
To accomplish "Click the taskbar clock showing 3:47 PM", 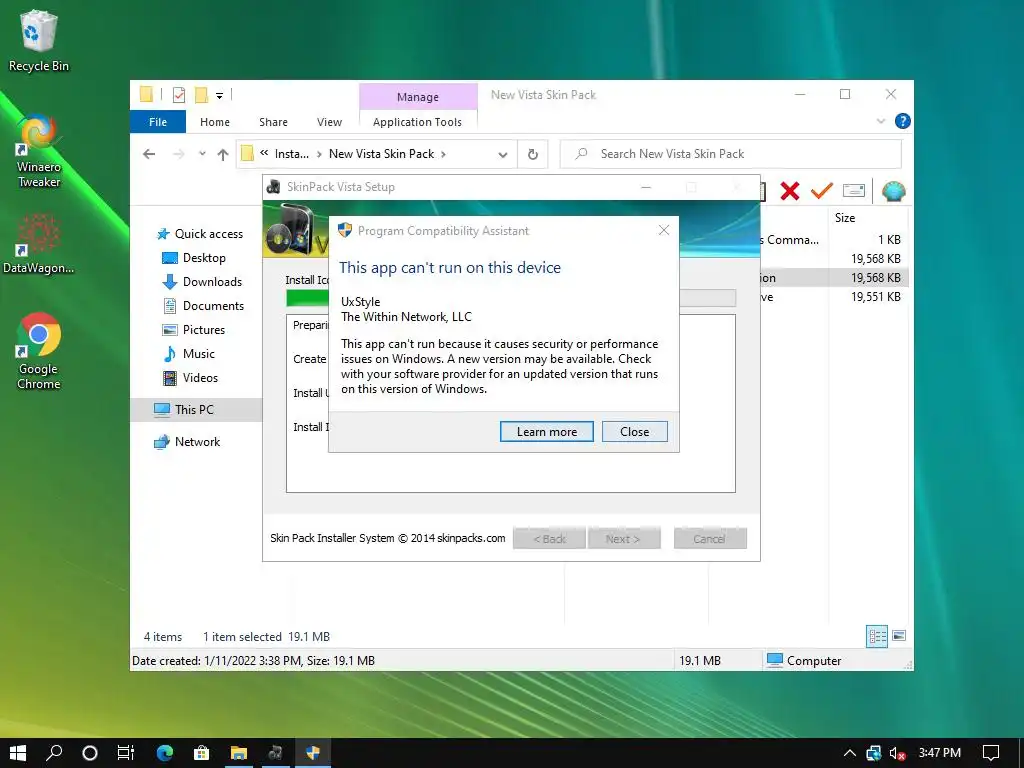I will point(939,753).
